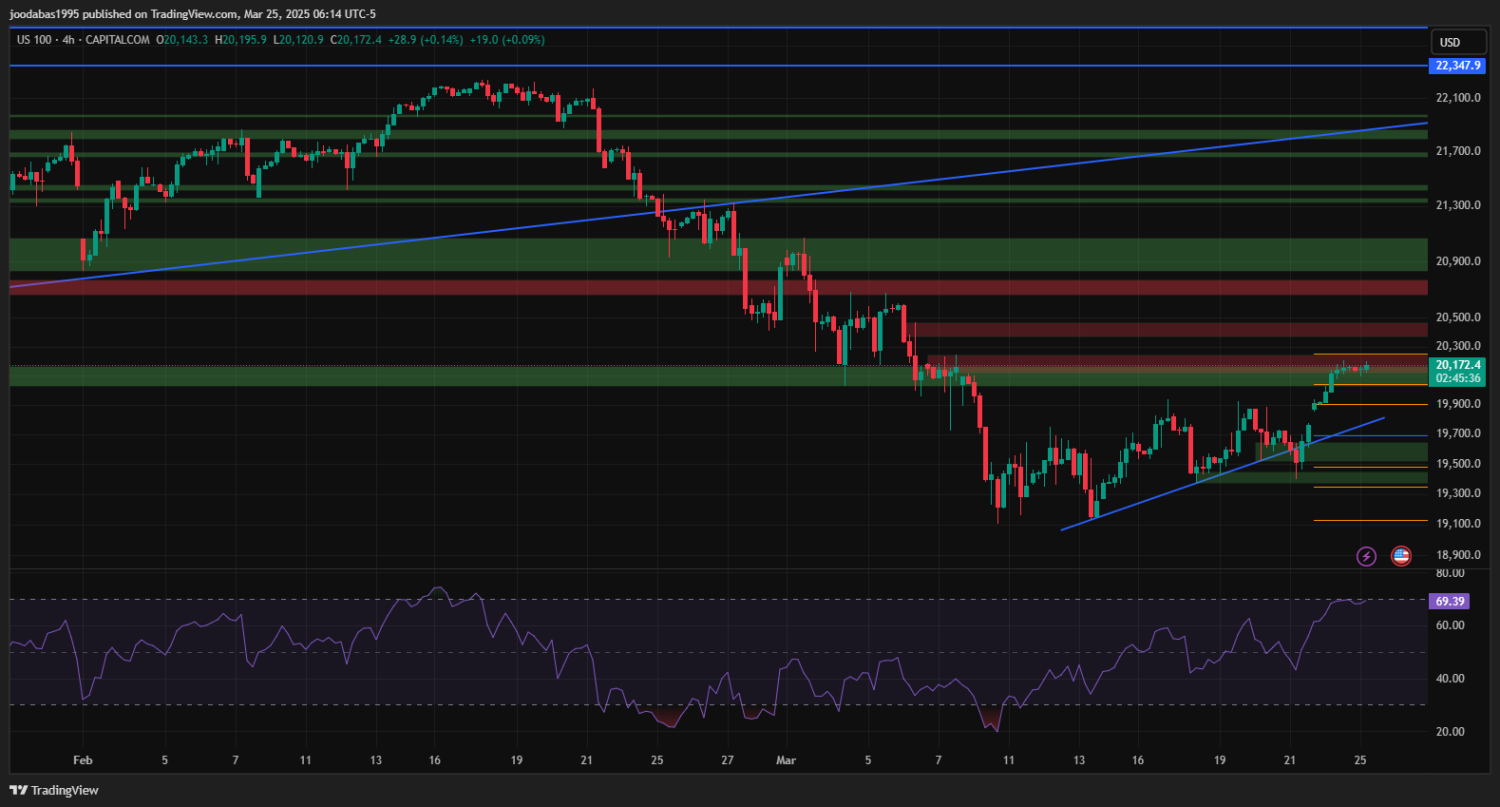Screen dimensions: 1500x807
Task: Click the low value L20,120.9
Action: (x=300, y=40)
